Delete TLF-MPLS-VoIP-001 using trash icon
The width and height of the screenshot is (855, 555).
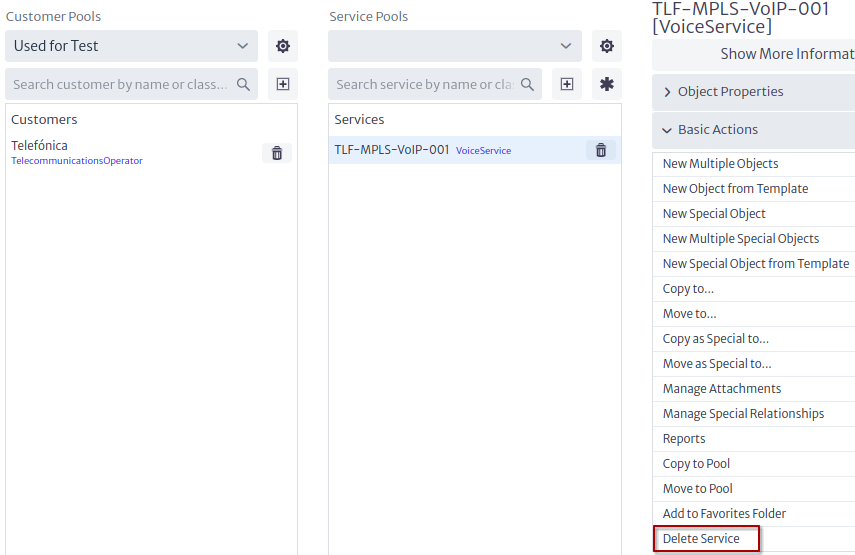coord(601,150)
